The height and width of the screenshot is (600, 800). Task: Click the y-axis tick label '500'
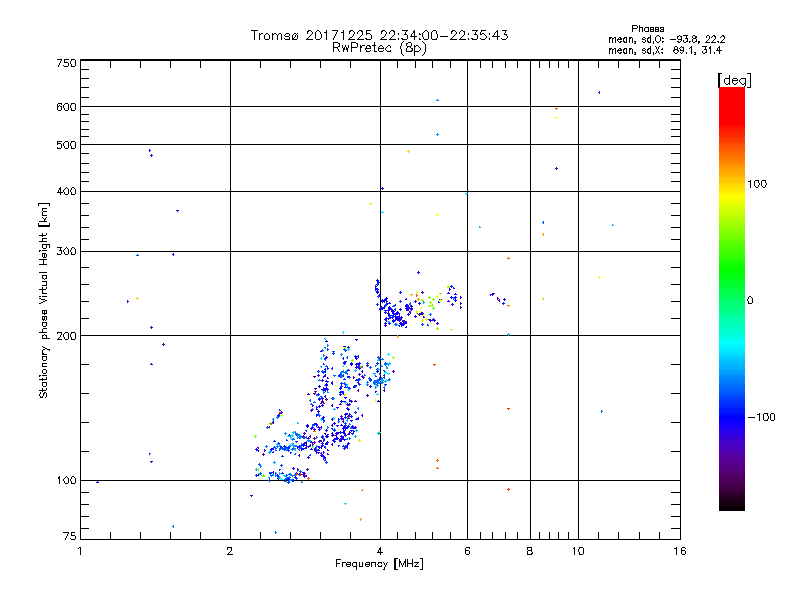click(66, 145)
